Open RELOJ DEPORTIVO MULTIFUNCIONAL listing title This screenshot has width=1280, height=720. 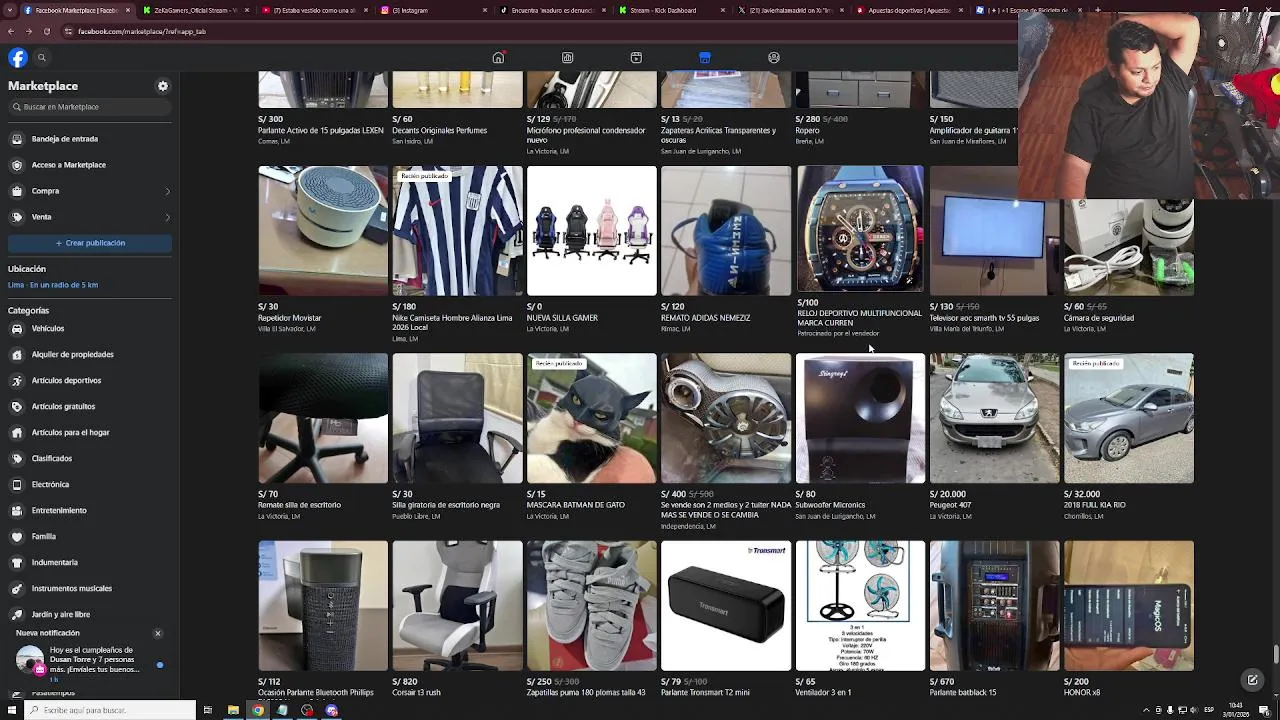click(x=859, y=318)
